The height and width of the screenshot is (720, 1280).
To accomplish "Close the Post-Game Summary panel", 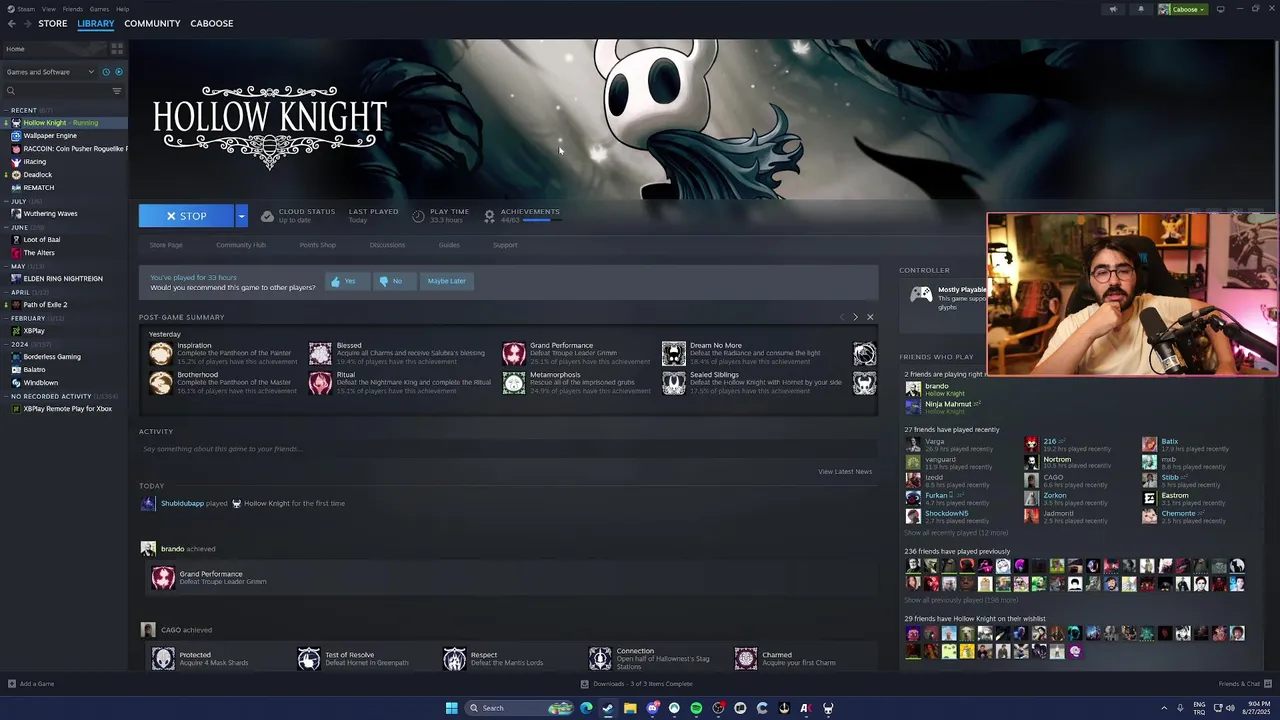I will pos(870,317).
